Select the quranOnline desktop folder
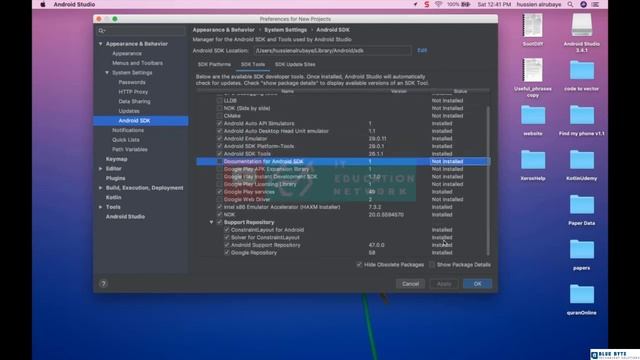Image resolution: width=640 pixels, height=360 pixels. pyautogui.click(x=582, y=300)
